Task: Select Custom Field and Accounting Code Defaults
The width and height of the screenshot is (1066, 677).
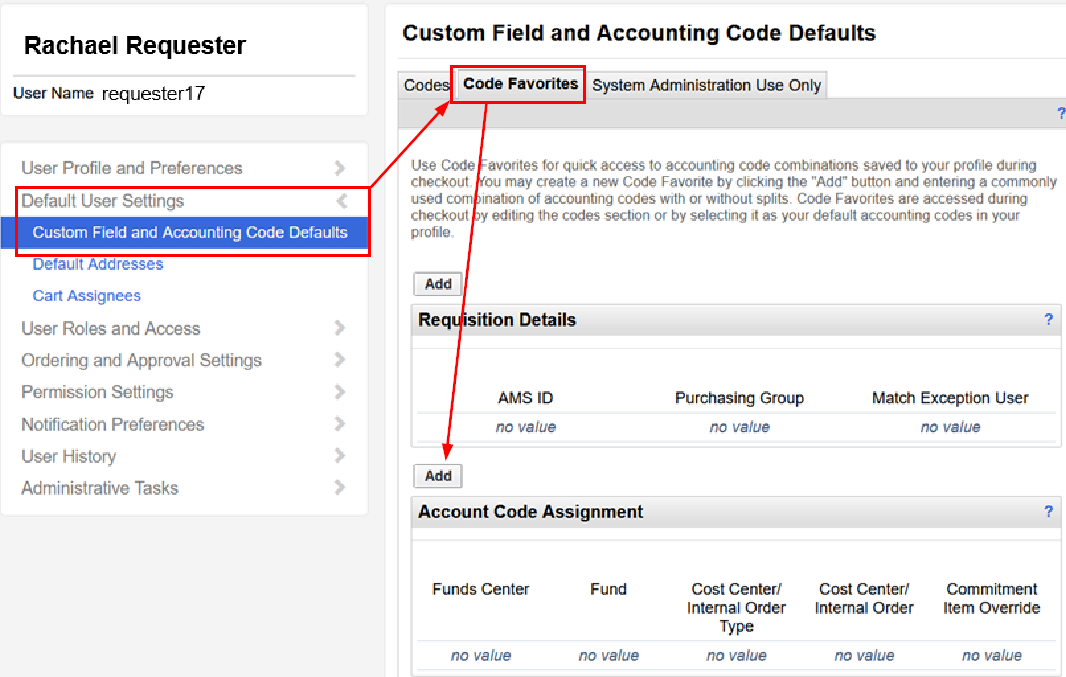Action: (x=190, y=232)
